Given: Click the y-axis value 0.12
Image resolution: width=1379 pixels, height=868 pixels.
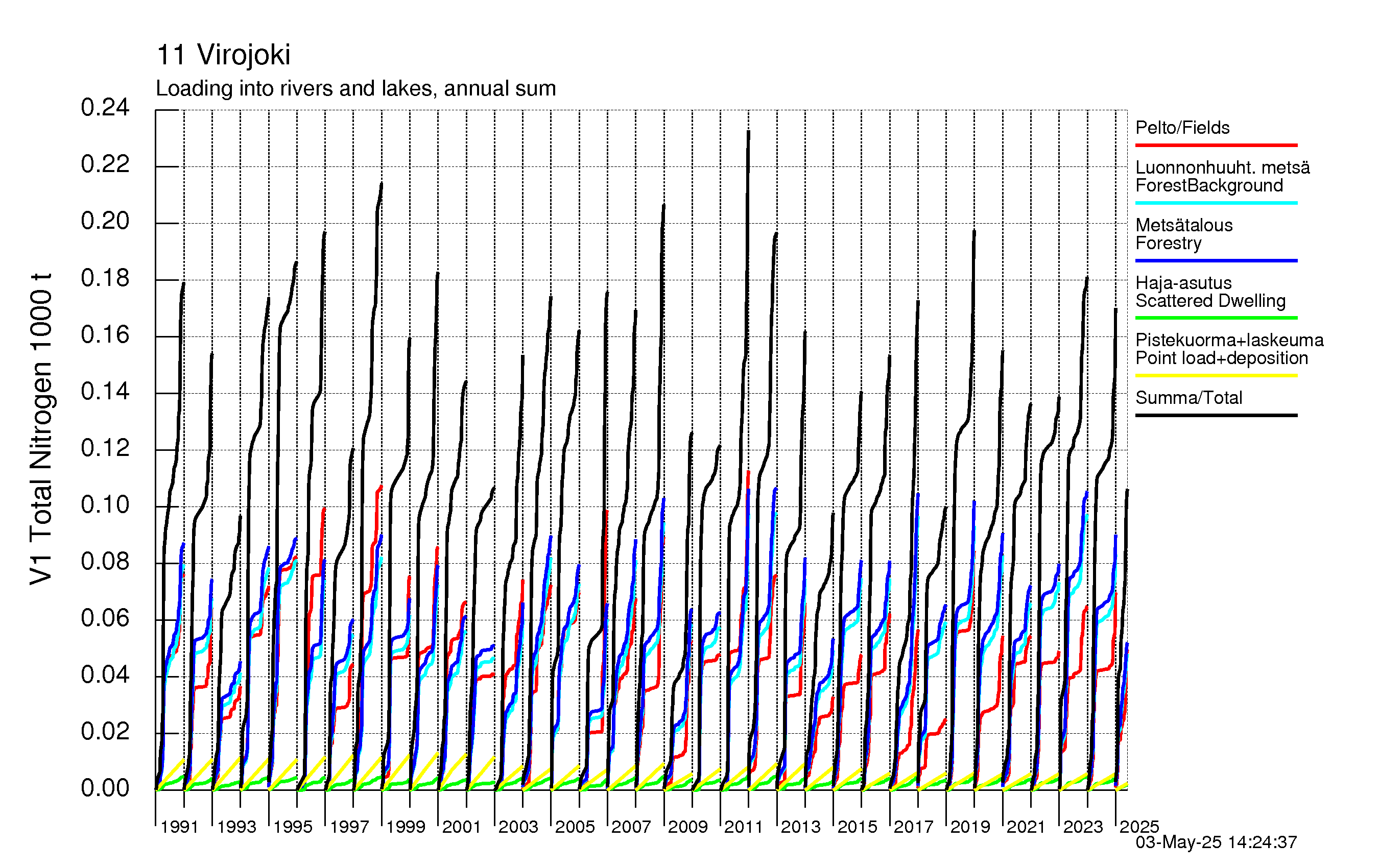Looking at the screenshot, I should [105, 448].
